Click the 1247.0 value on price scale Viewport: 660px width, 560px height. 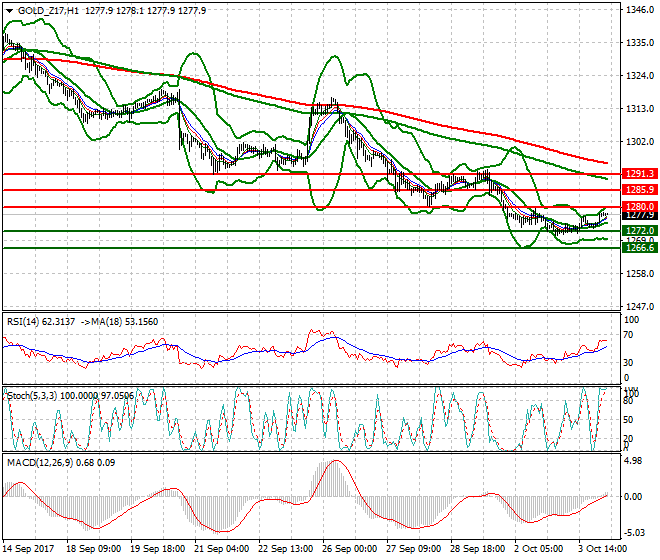[639, 307]
